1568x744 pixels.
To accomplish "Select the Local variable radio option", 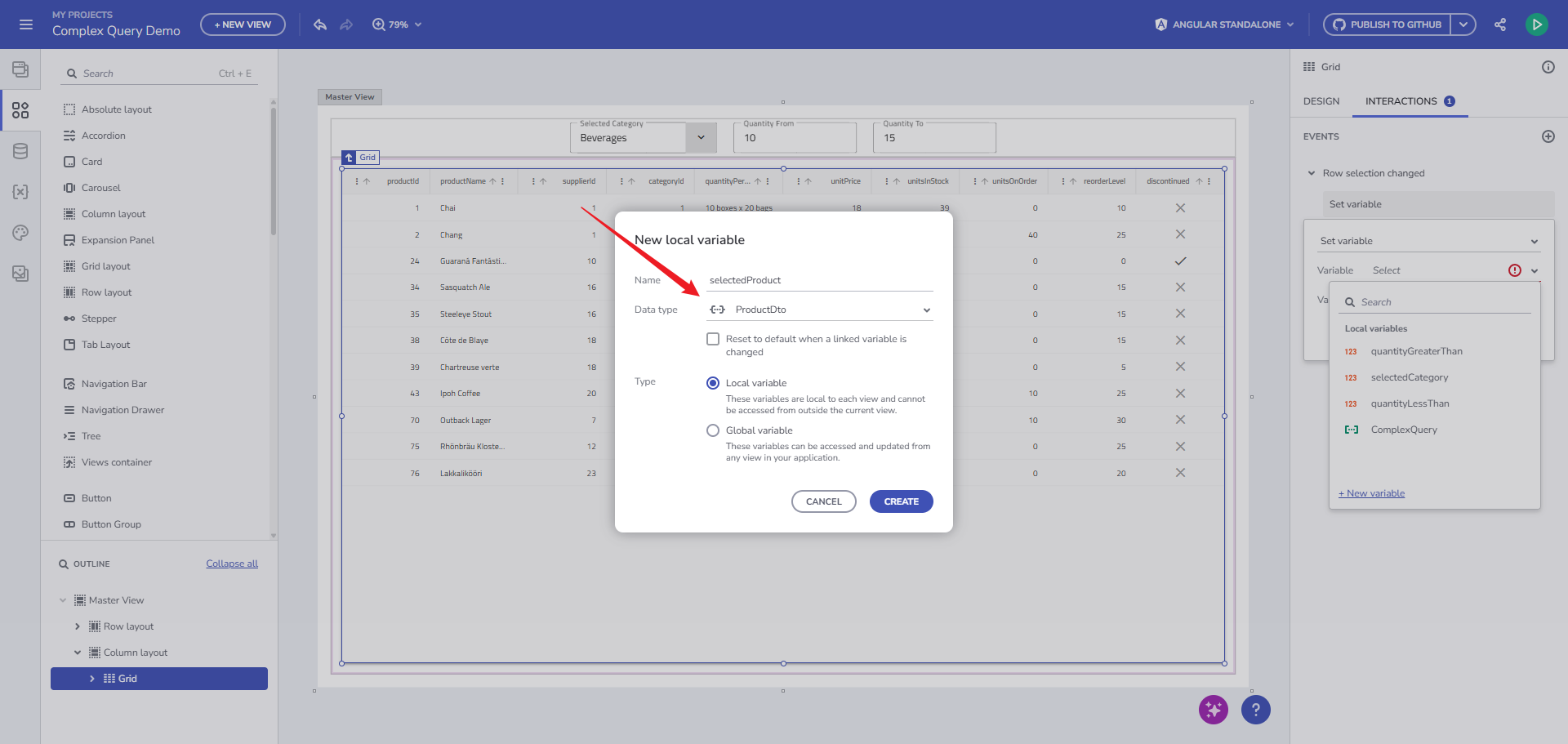I will [713, 383].
